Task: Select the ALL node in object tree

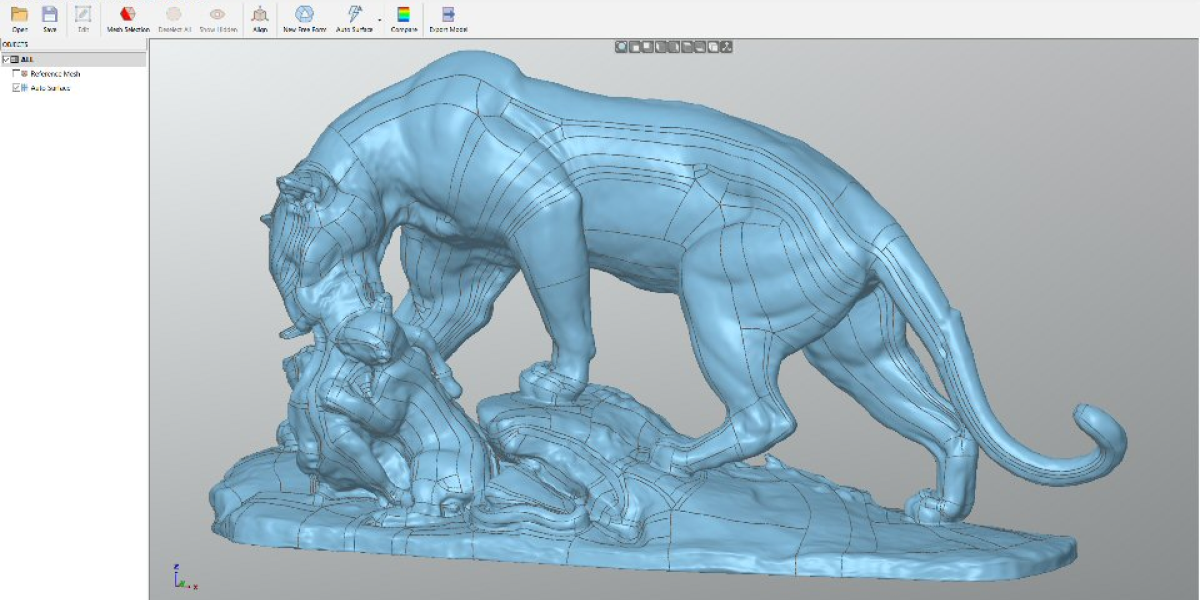Action: coord(27,60)
